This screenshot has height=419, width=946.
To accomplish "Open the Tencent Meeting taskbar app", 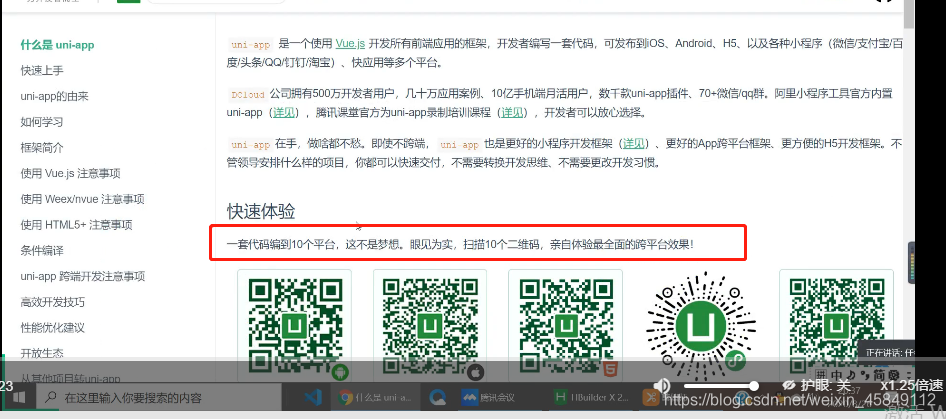I will click(x=488, y=397).
